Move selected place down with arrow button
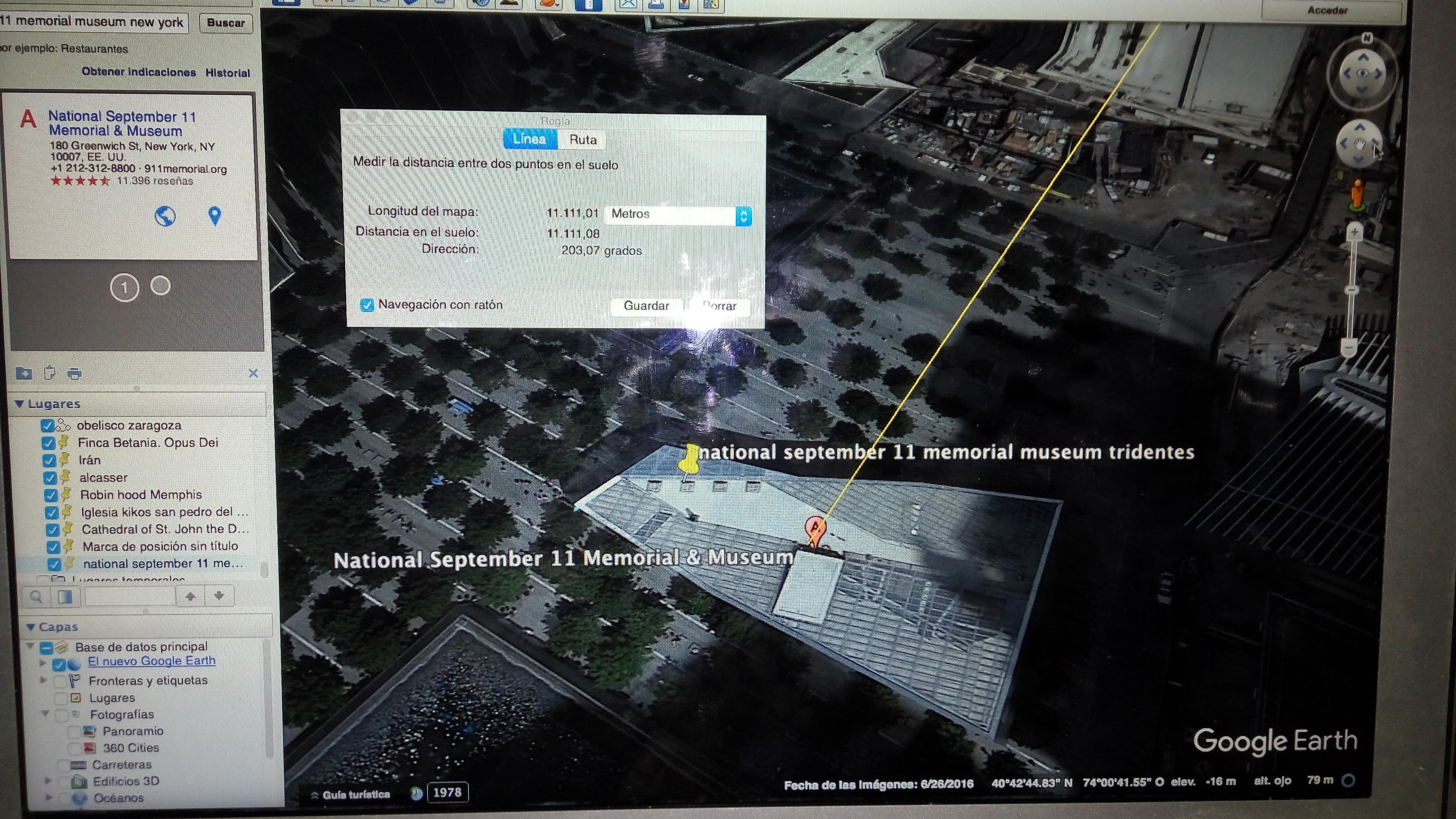The image size is (1456, 819). tap(219, 595)
